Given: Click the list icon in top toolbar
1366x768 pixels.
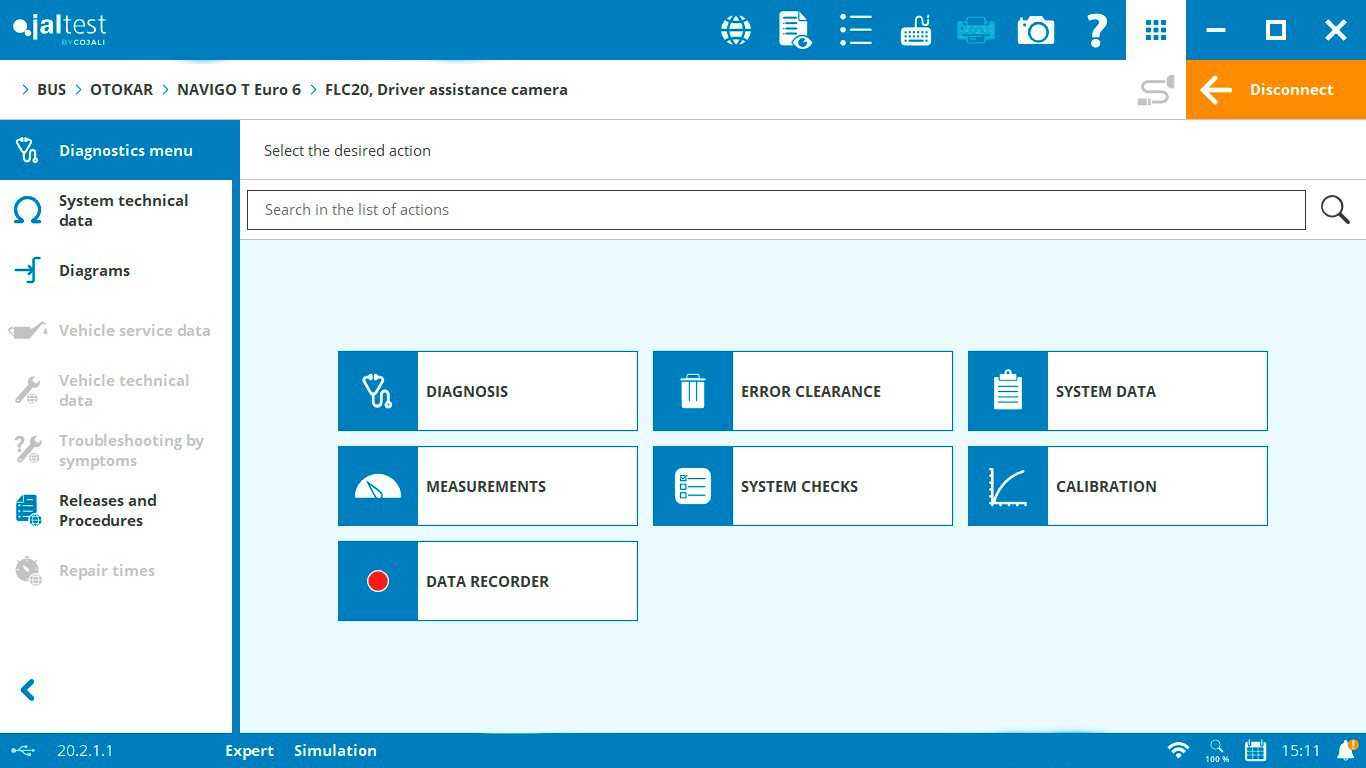Looking at the screenshot, I should [856, 30].
